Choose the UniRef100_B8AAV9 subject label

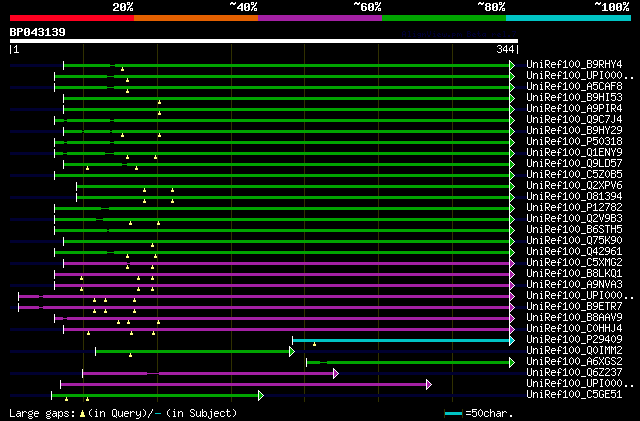point(574,318)
